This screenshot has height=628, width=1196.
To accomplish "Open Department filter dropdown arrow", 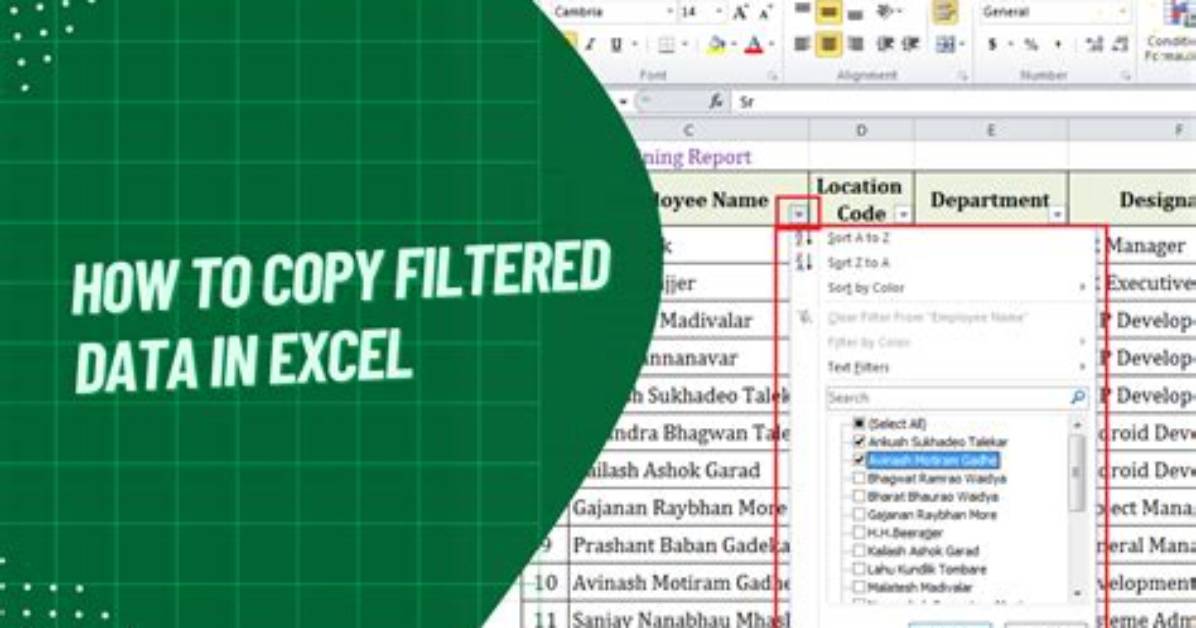I will 1056,214.
